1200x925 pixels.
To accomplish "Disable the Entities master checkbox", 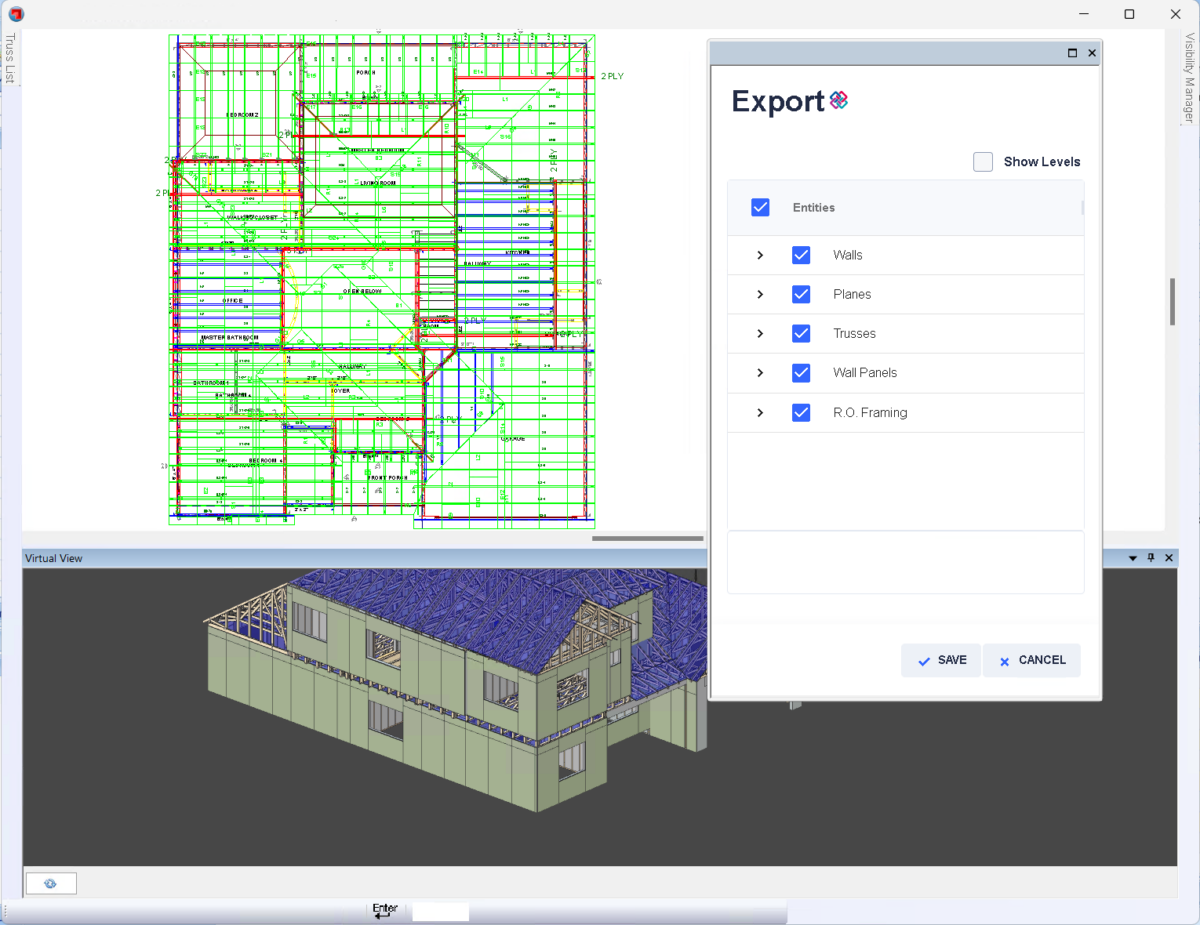I will click(x=760, y=207).
